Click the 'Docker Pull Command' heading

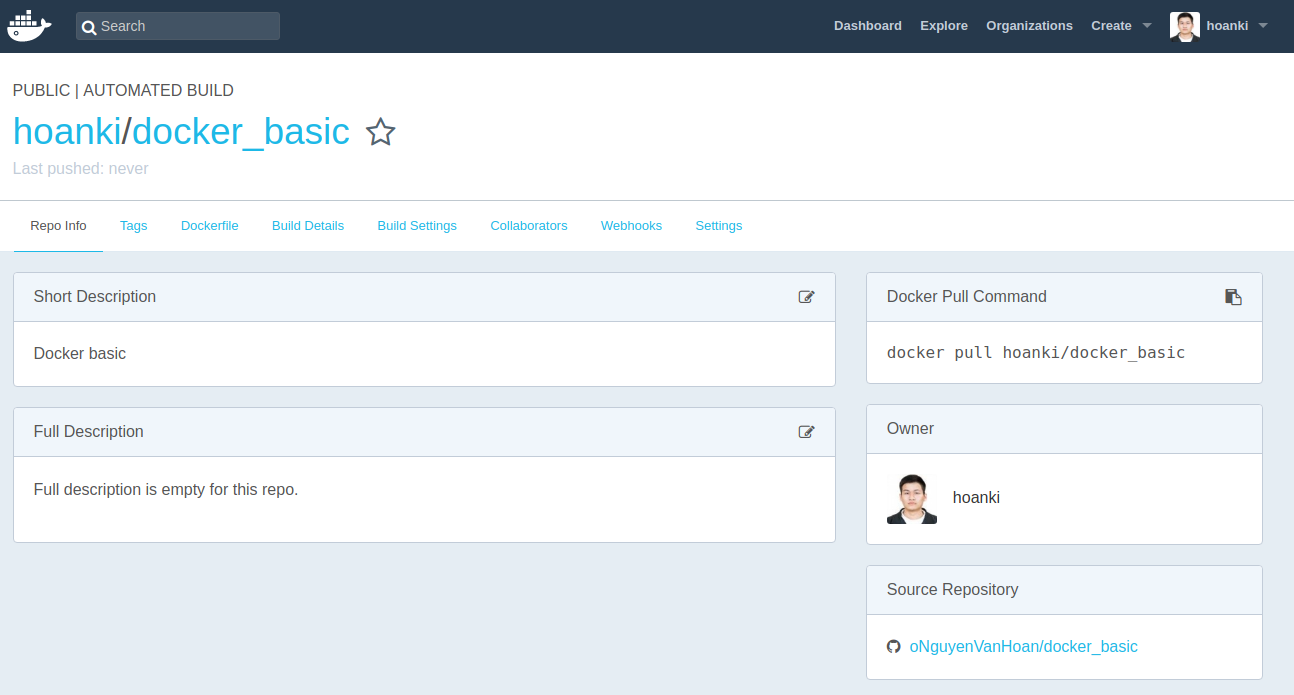pyautogui.click(x=967, y=297)
